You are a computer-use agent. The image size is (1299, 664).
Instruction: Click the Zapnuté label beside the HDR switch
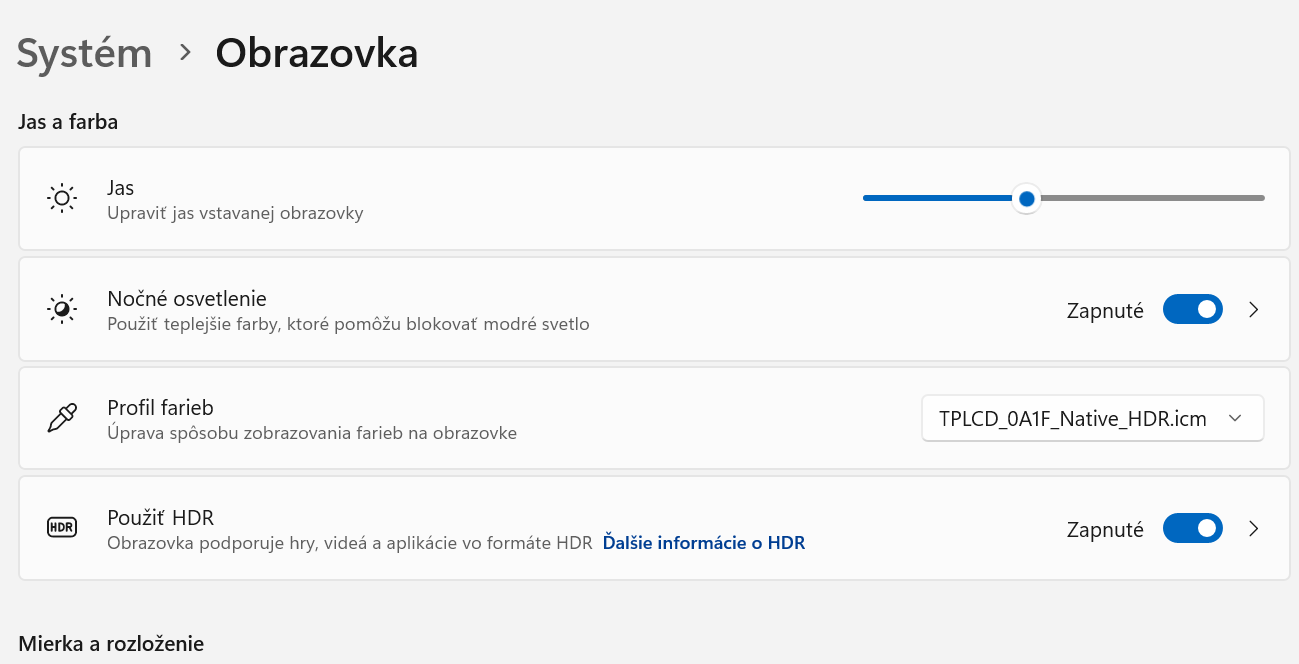coord(1105,530)
